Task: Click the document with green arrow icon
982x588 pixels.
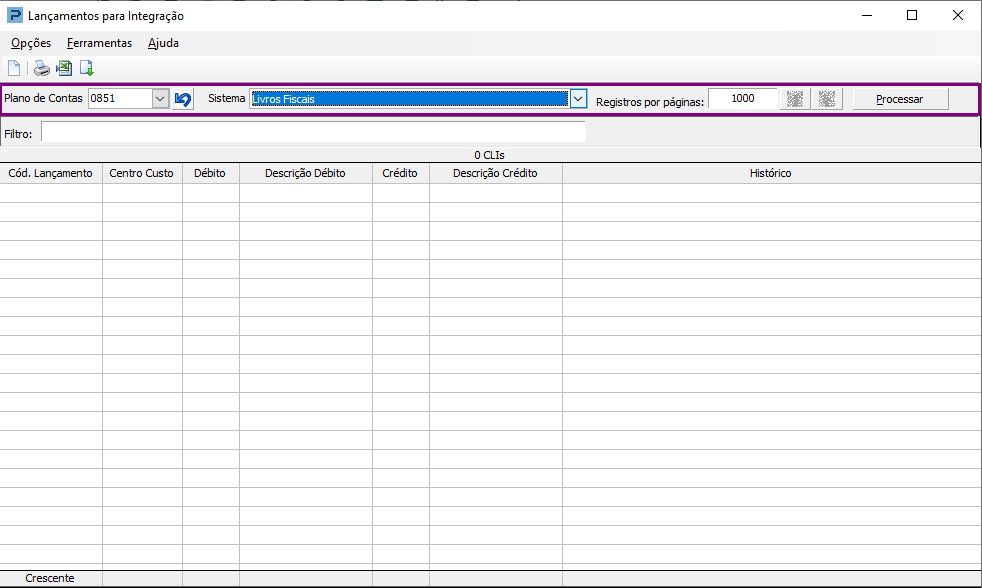Action: (86, 68)
